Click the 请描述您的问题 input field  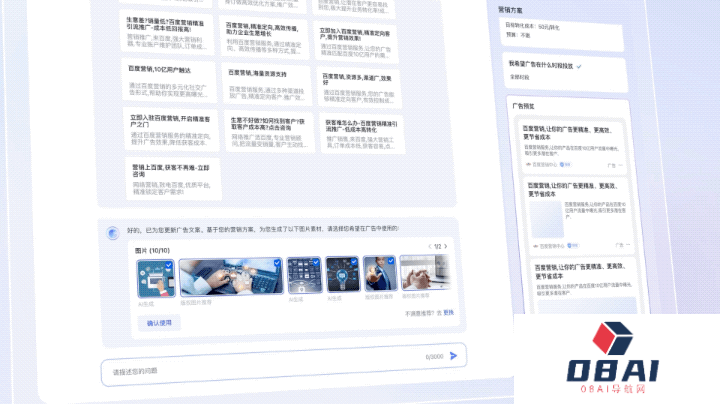point(284,365)
